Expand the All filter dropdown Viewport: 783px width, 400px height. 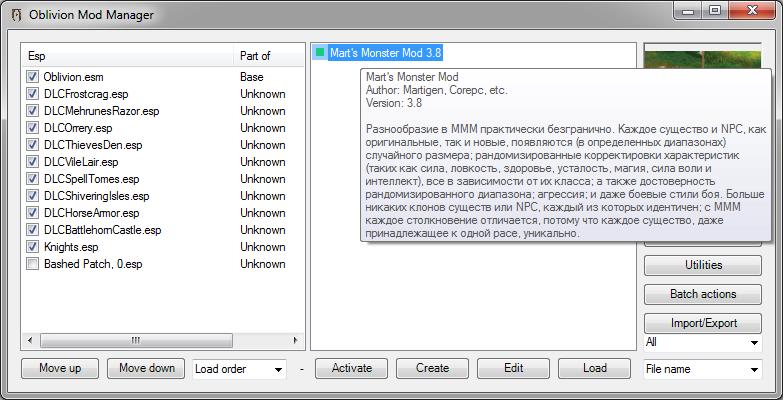(x=703, y=343)
